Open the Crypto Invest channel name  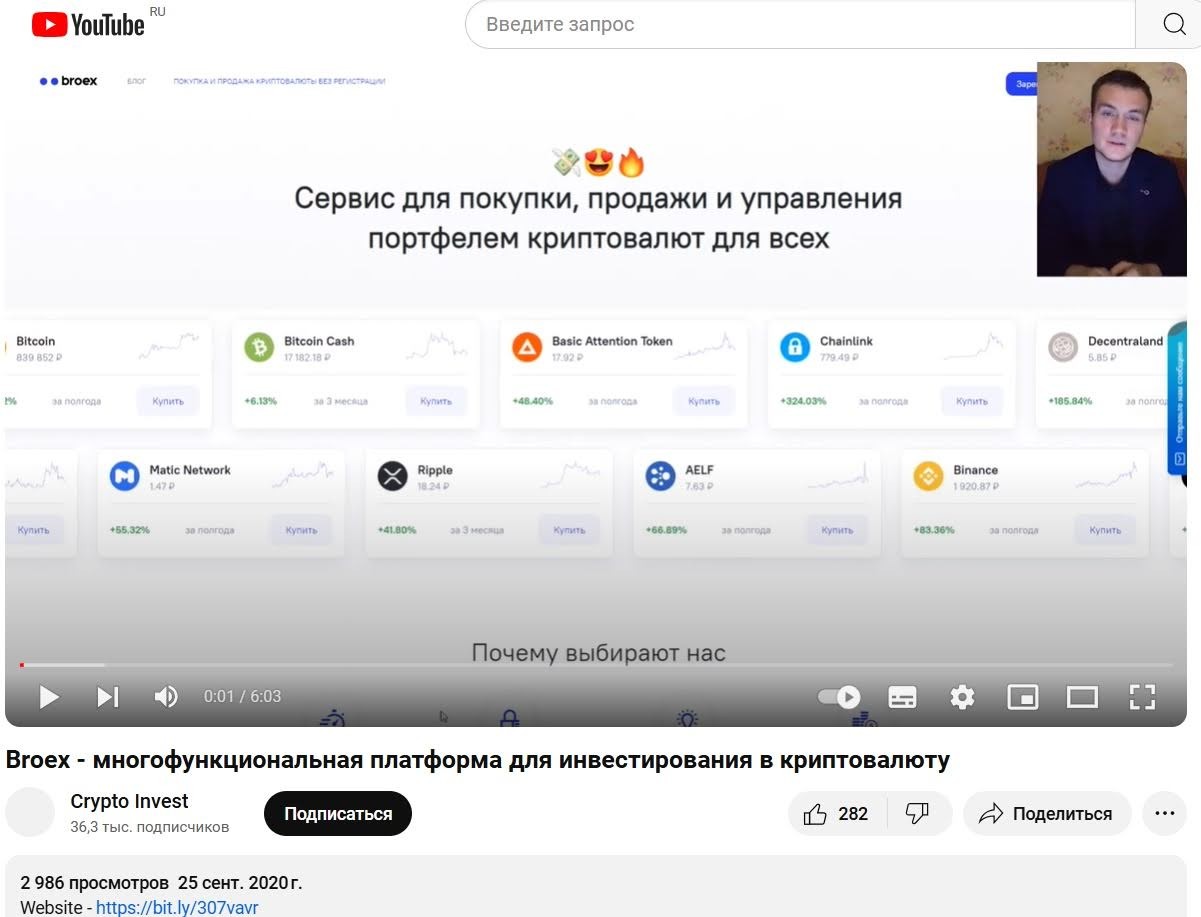coord(129,801)
